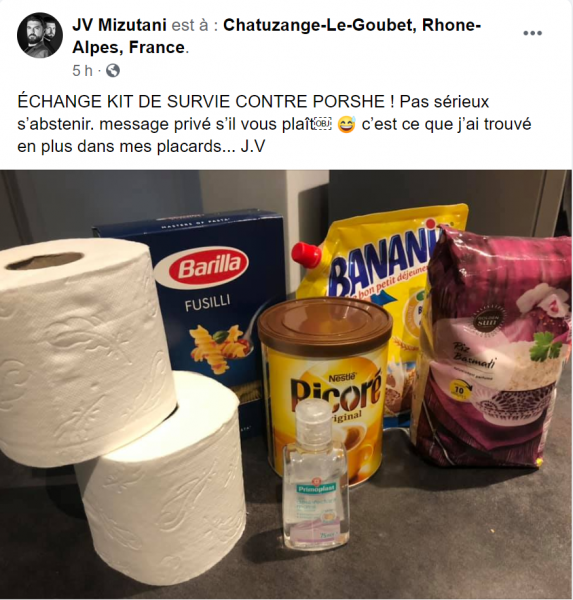Click the '5 h' post timestamp
This screenshot has height=600, width=573.
tap(83, 71)
